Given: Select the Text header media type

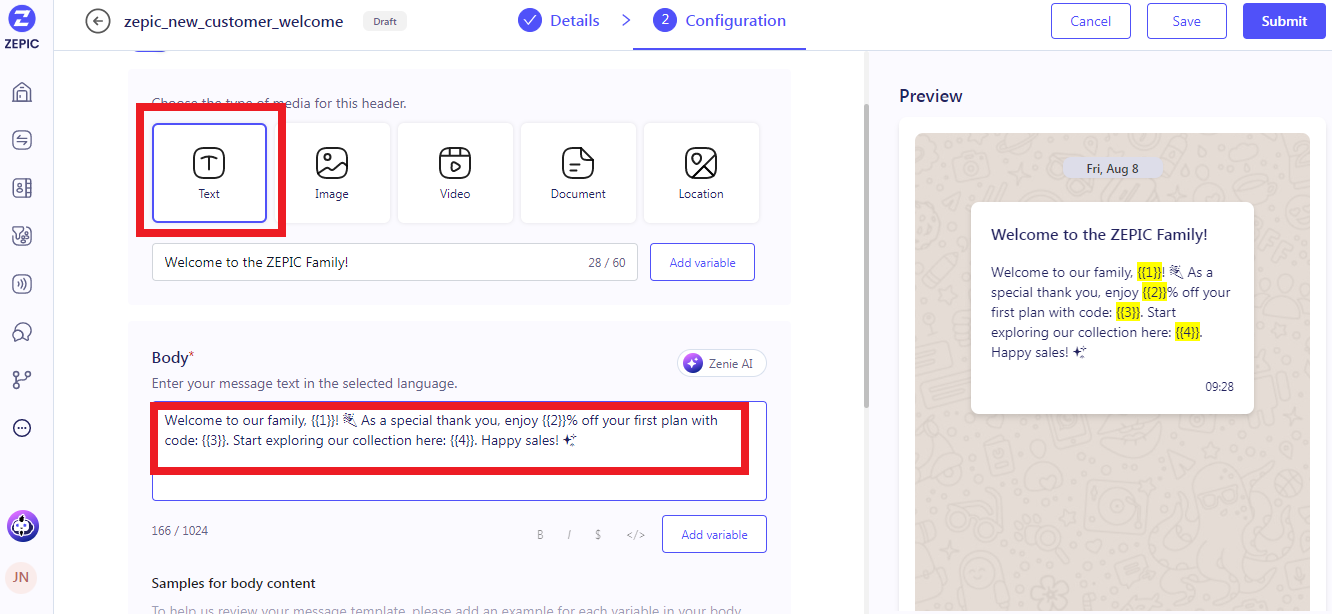Looking at the screenshot, I should (209, 173).
